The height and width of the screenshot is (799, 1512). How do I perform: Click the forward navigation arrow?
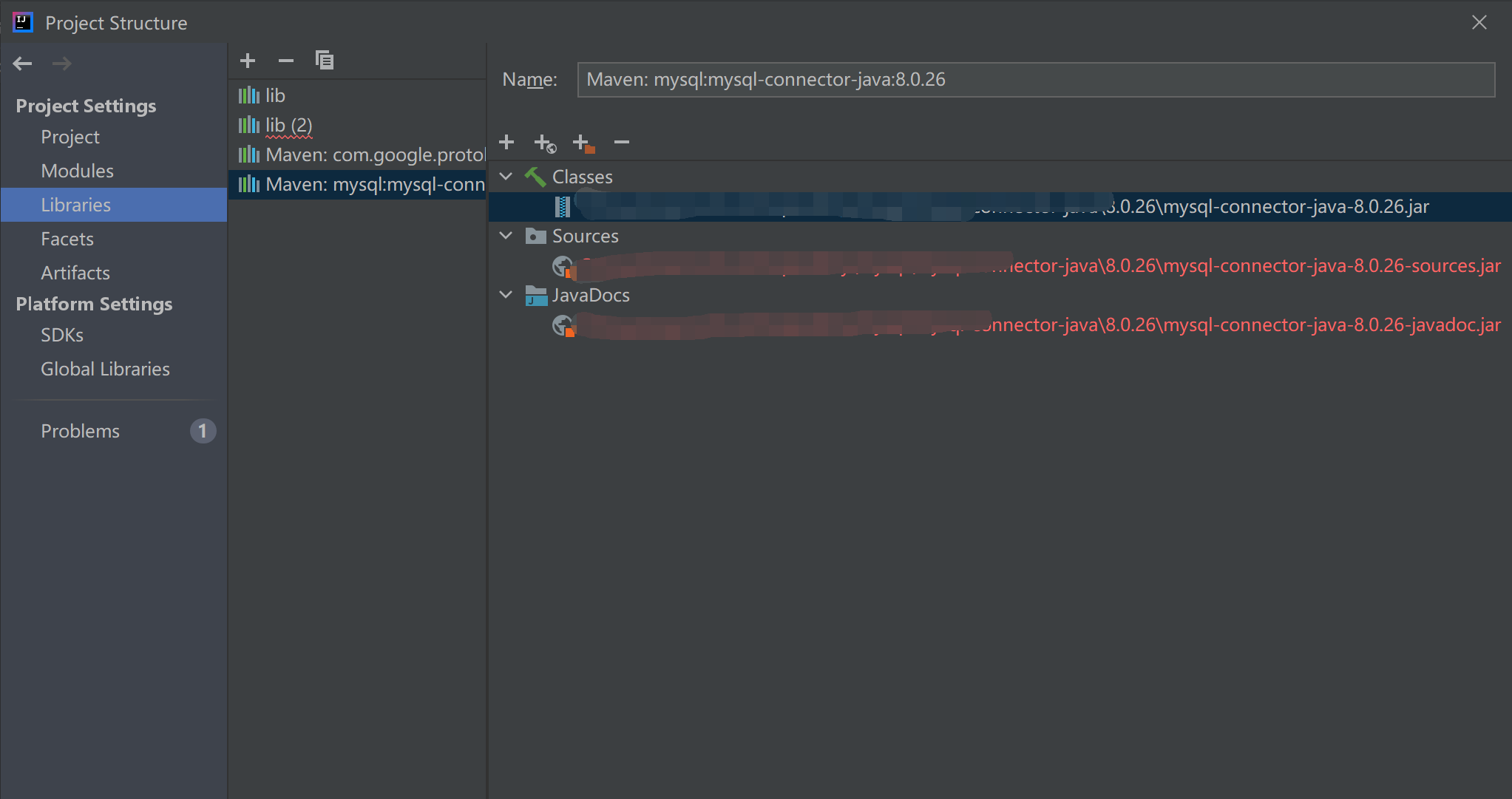point(62,64)
